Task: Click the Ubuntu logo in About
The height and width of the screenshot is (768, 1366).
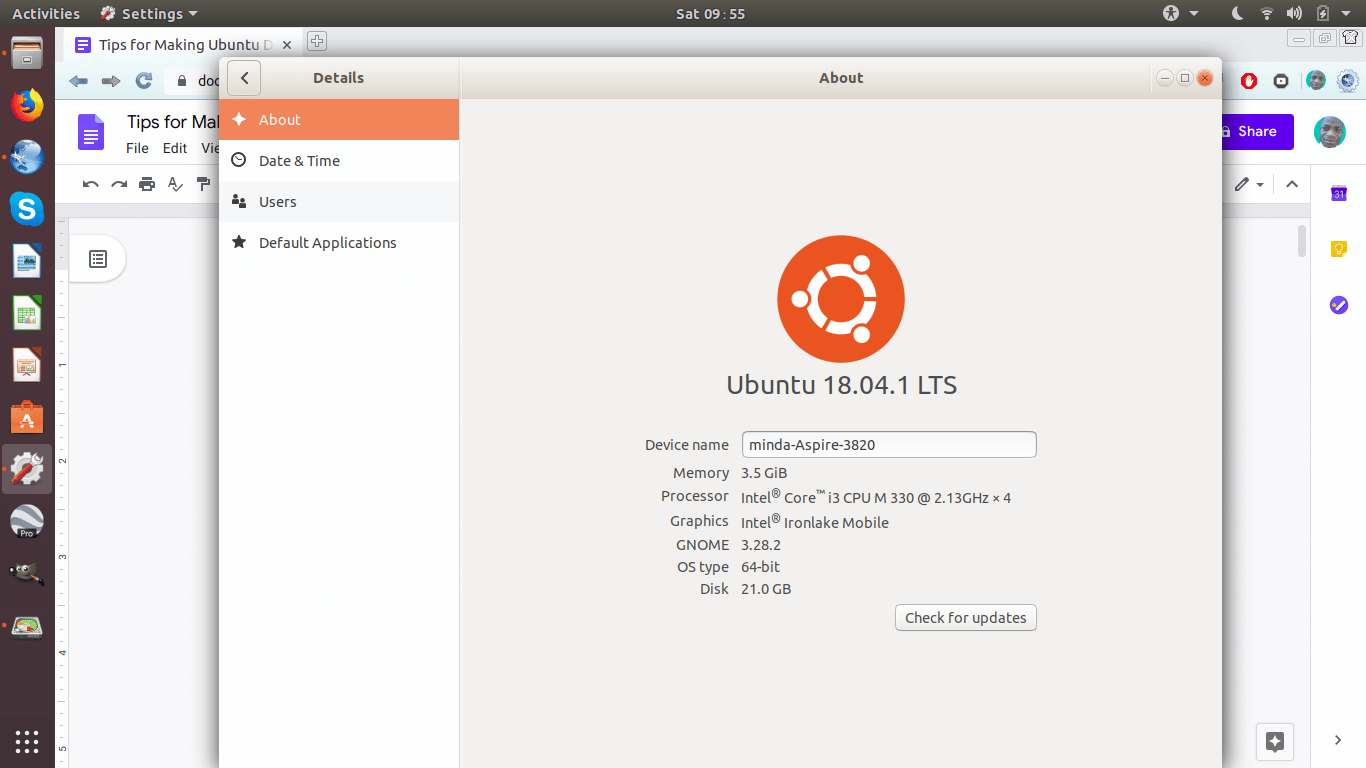Action: pos(841,299)
